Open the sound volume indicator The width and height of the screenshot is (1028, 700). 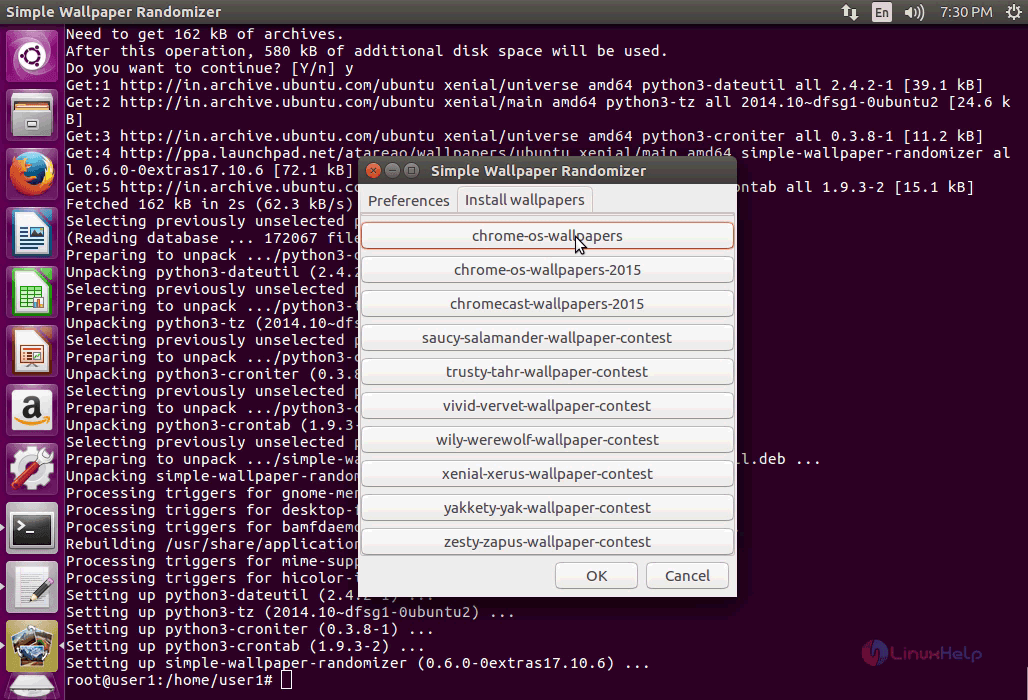click(913, 12)
